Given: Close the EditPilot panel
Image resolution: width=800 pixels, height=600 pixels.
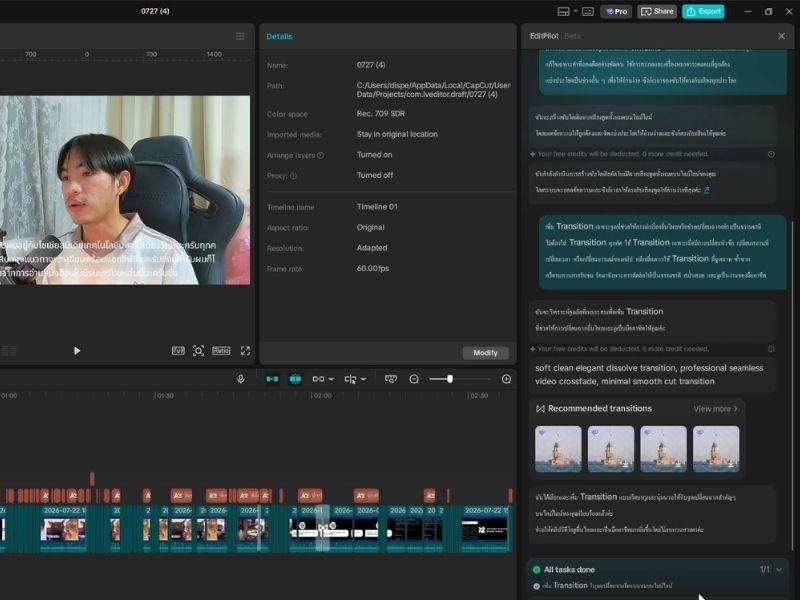Looking at the screenshot, I should 781,36.
